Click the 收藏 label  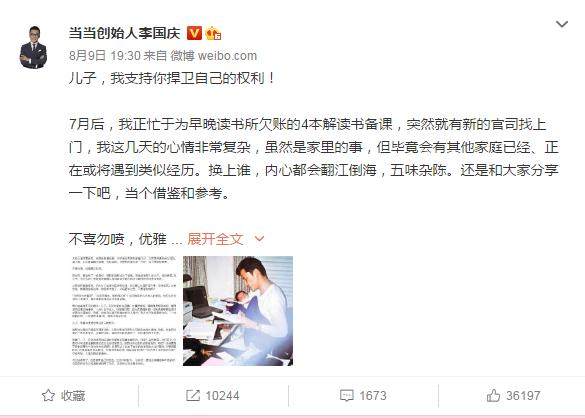pyautogui.click(x=73, y=396)
